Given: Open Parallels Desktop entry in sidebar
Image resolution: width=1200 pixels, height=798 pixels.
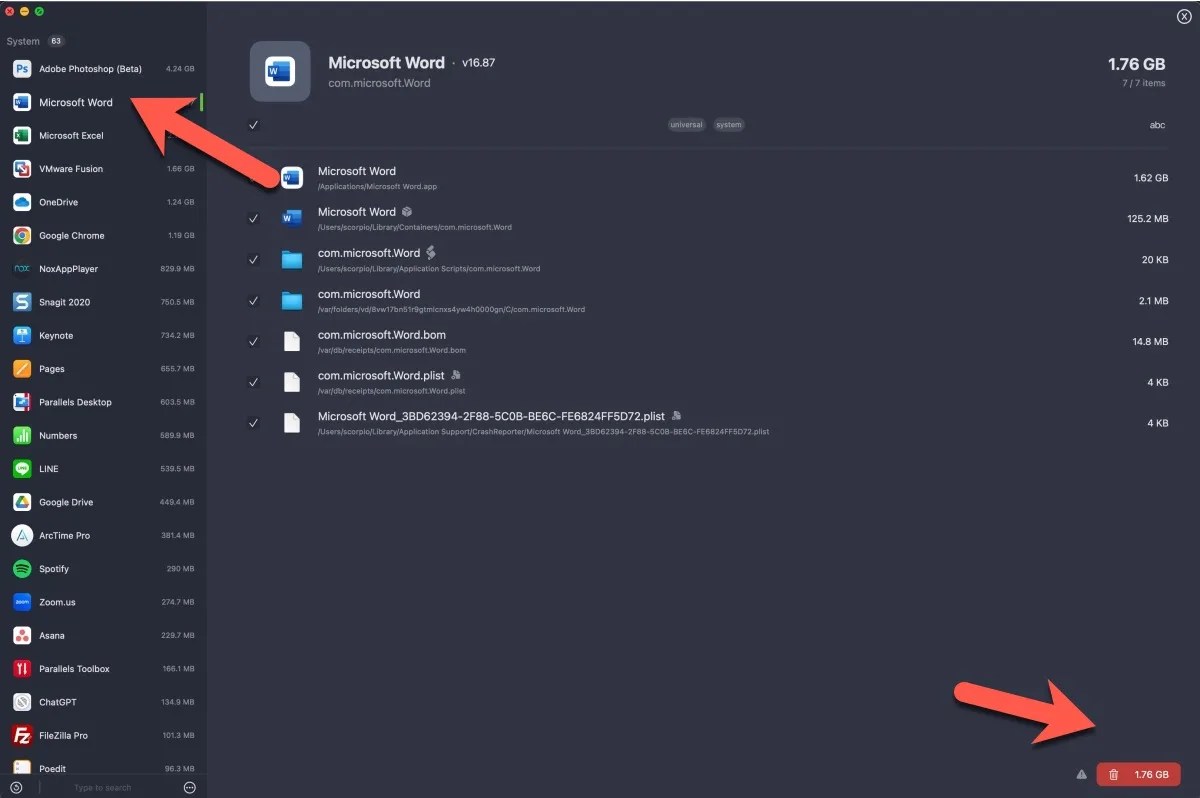Looking at the screenshot, I should coord(103,402).
